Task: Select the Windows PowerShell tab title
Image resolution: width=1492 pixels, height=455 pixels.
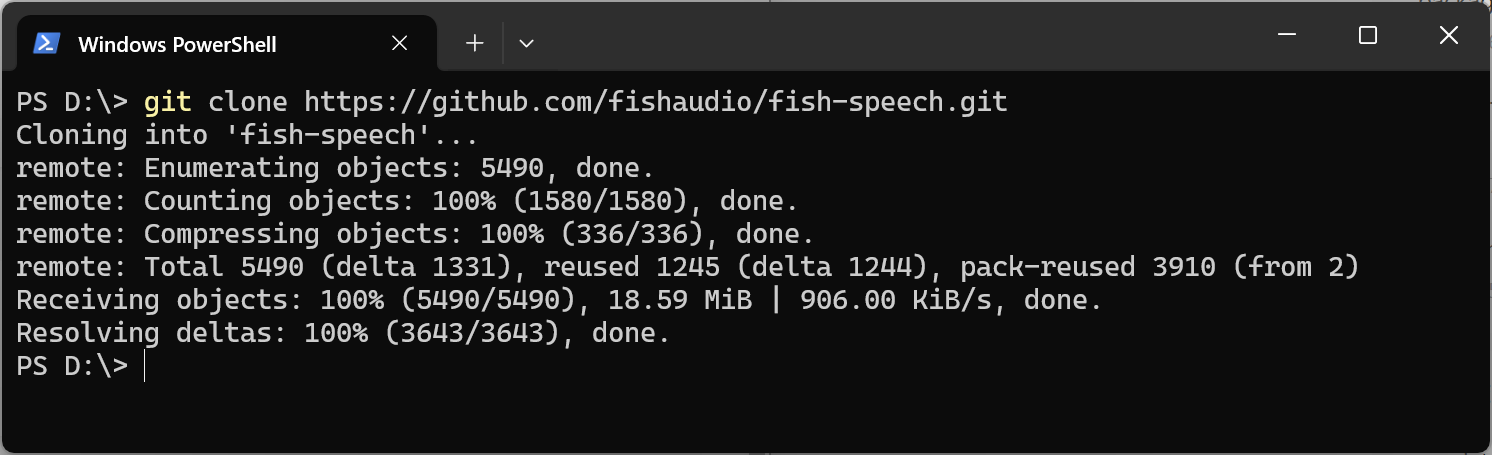Action: (x=177, y=45)
